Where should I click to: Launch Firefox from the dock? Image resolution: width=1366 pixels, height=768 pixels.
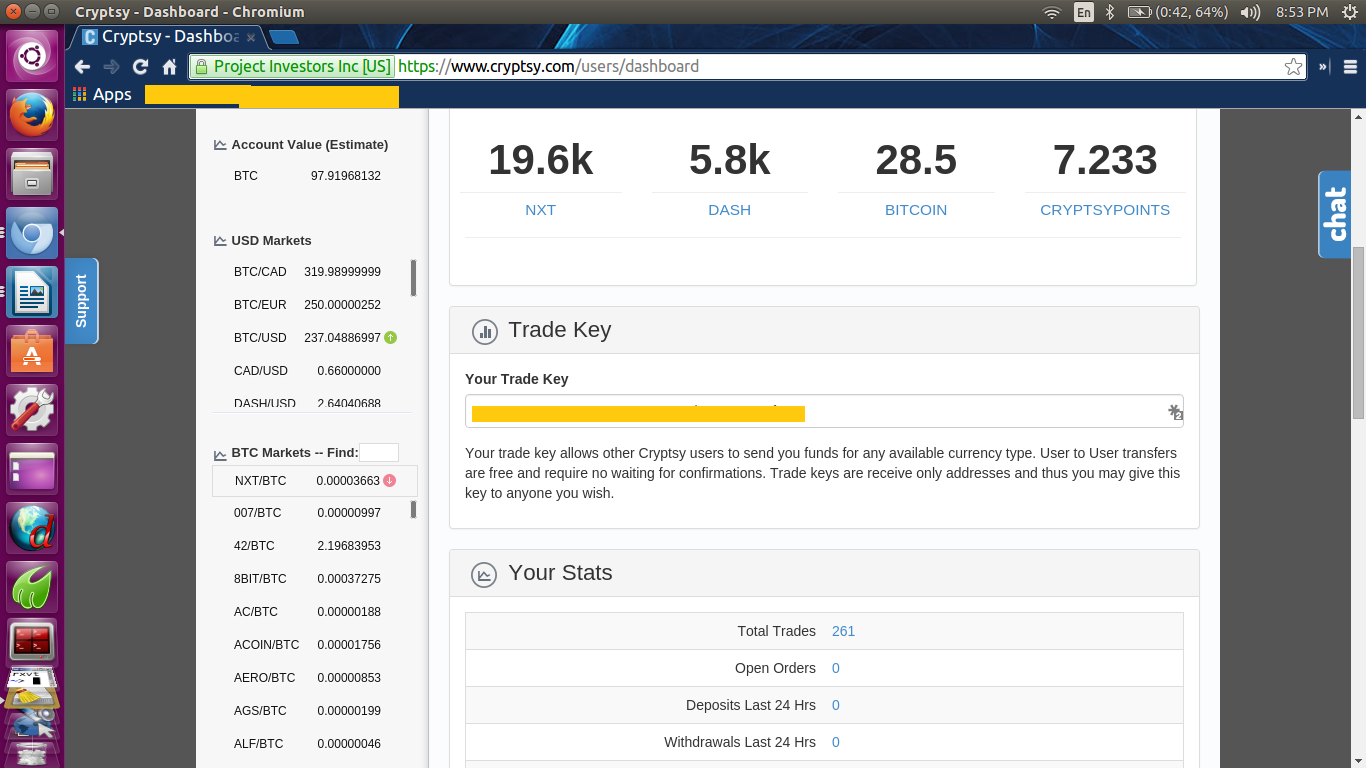pos(33,115)
